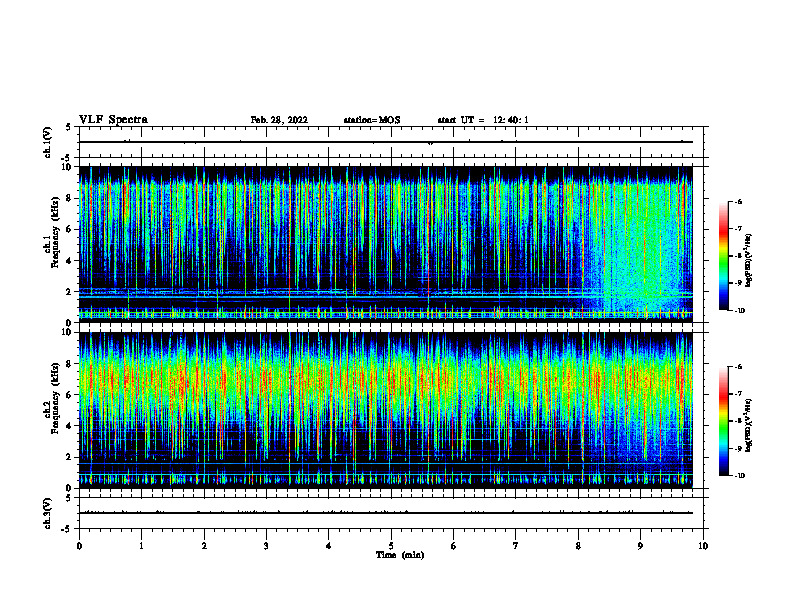Click the ch.3 voltage waveform trace
This screenshot has height=612, width=792.
coord(386,513)
